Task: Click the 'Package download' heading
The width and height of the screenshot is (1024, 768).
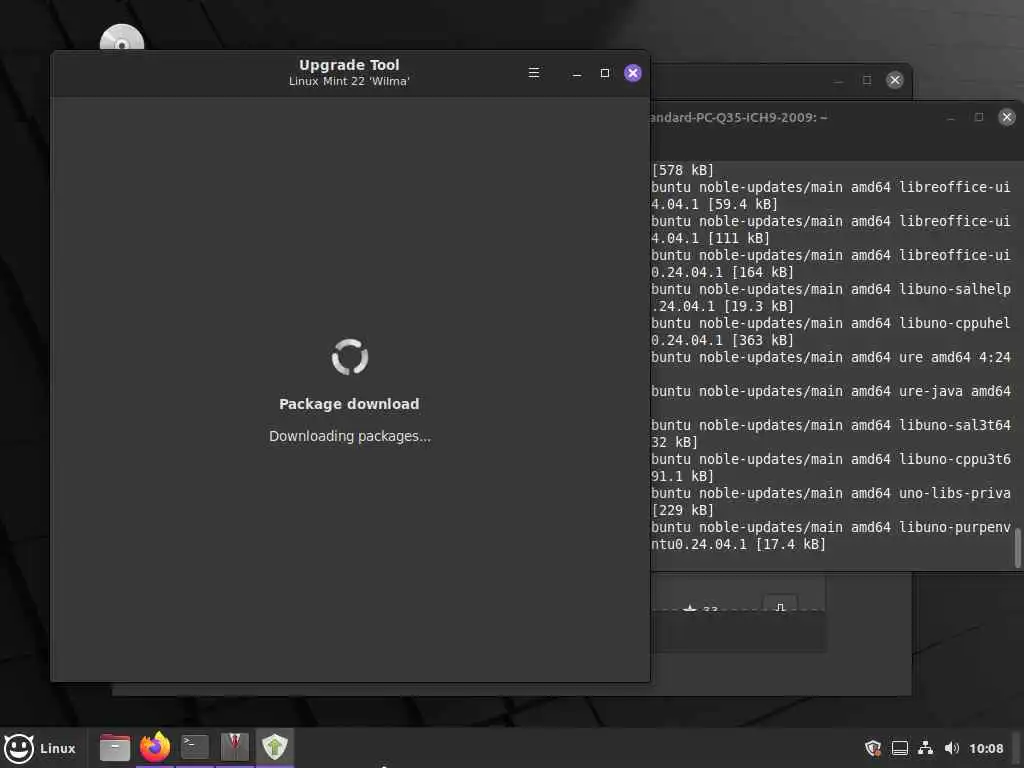Action: 349,404
